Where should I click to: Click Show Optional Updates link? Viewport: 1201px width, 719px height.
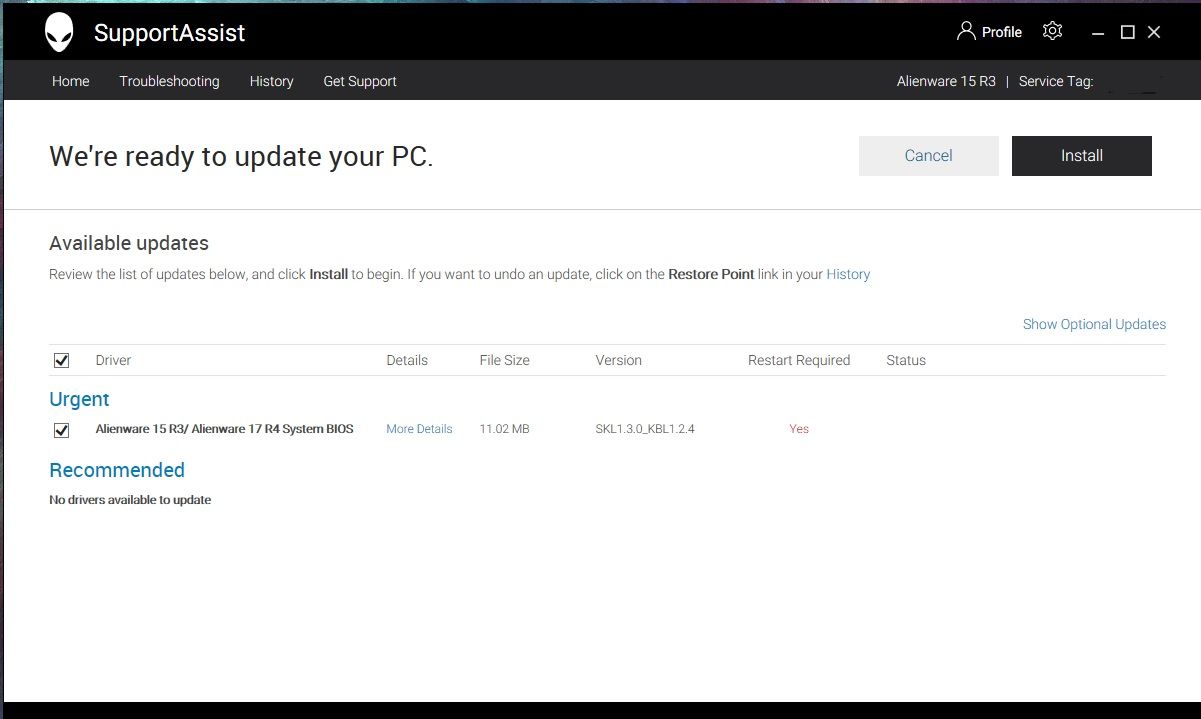(1094, 324)
